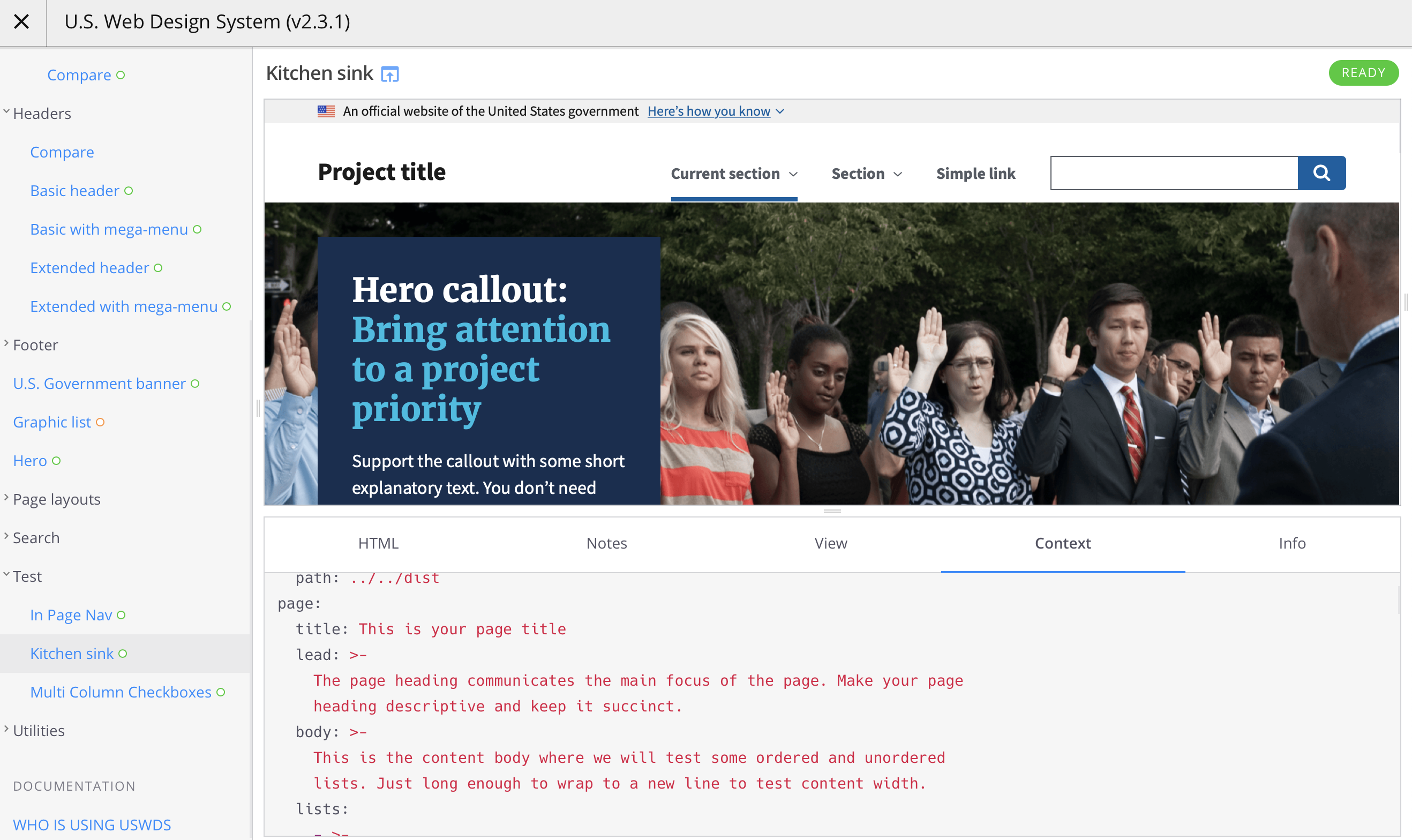Open the Extended header component
Screen dimensions: 1412x840
96,268
